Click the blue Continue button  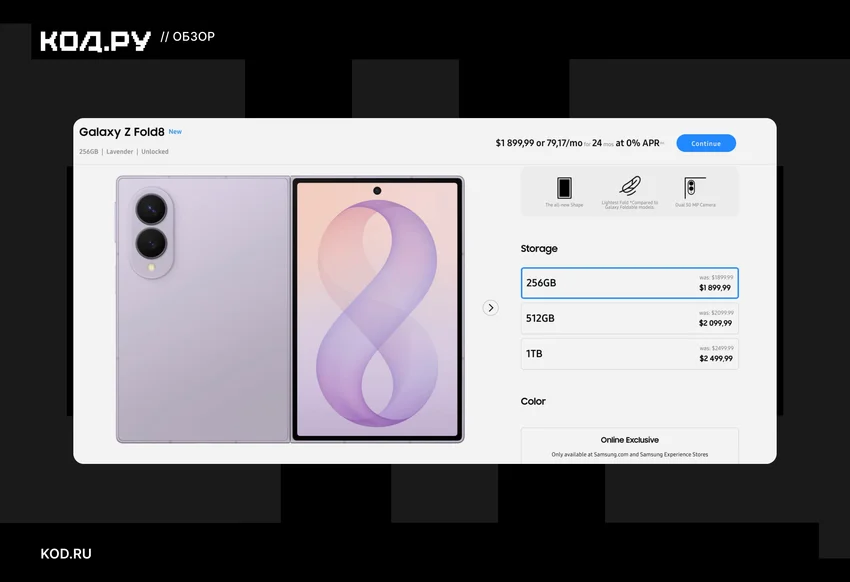click(706, 143)
